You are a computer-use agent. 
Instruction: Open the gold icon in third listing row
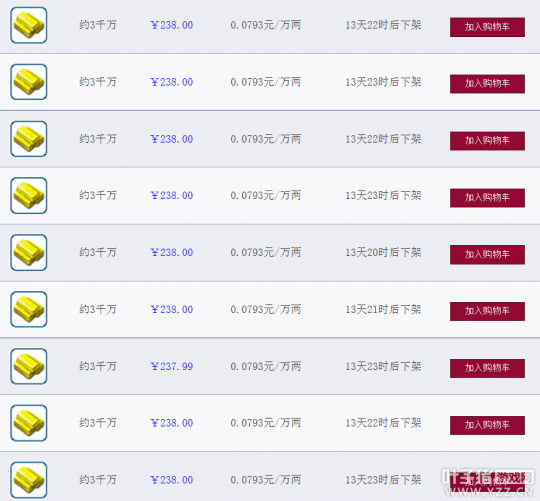point(29,139)
